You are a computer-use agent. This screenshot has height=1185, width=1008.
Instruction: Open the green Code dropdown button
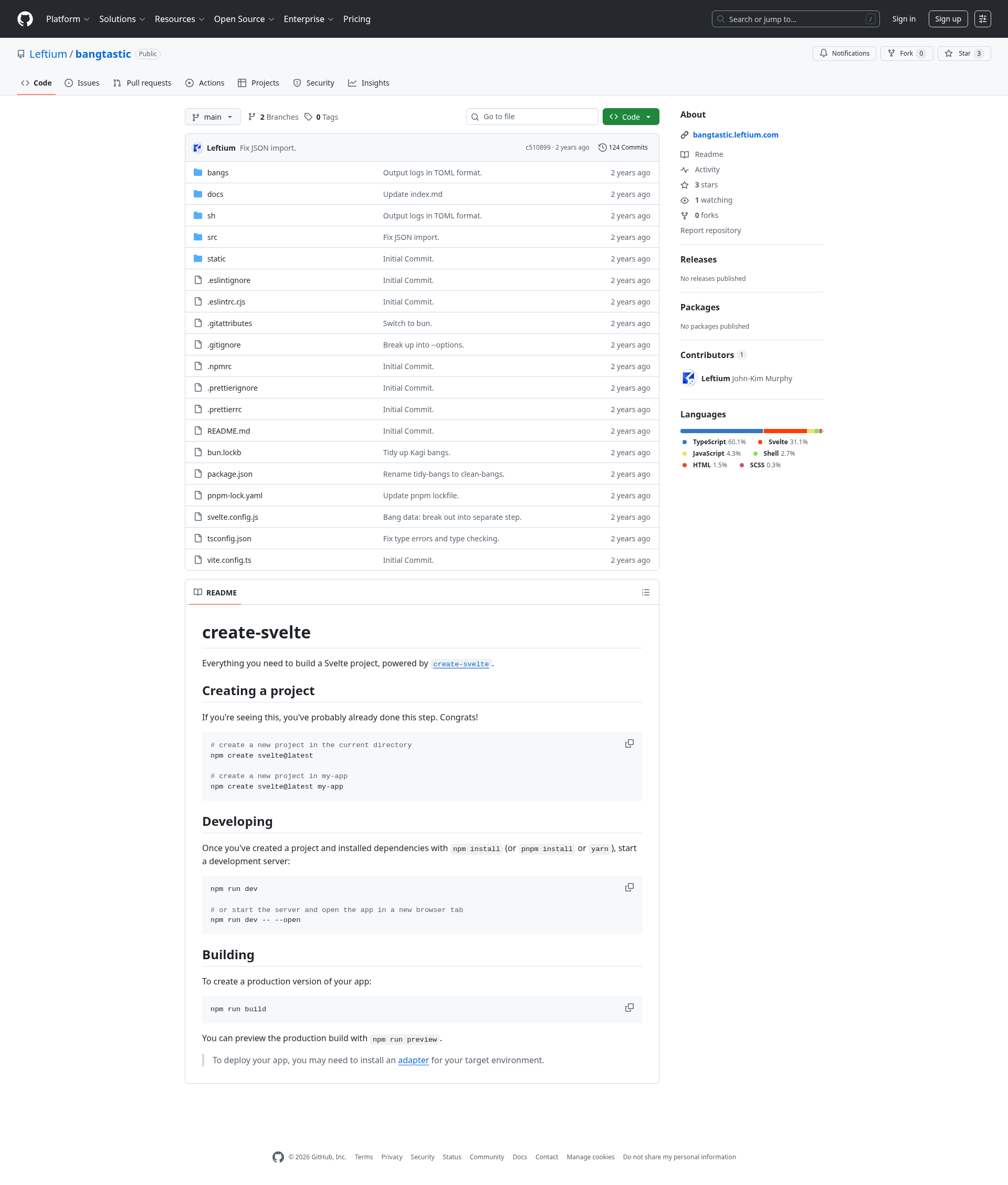click(631, 117)
